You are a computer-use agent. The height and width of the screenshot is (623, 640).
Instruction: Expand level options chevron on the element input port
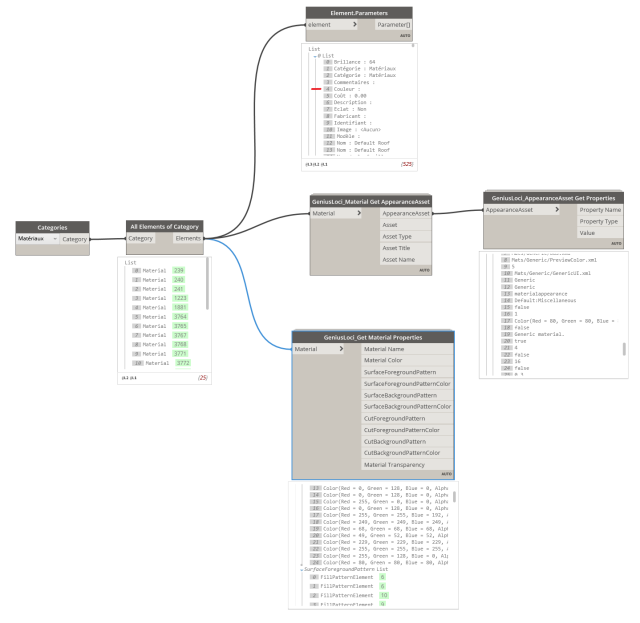tap(355, 24)
